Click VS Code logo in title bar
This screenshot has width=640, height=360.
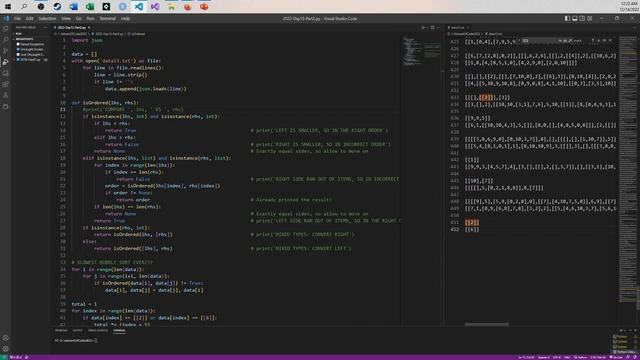pos(6,18)
